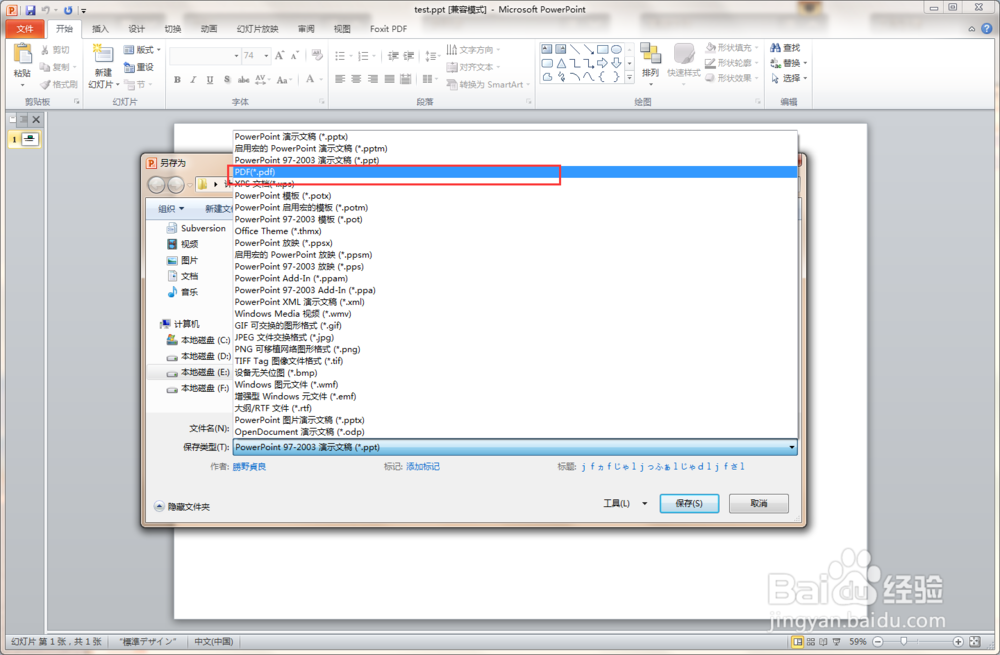This screenshot has height=655, width=1000.
Task: Click the Help question mark icon
Action: [987, 29]
